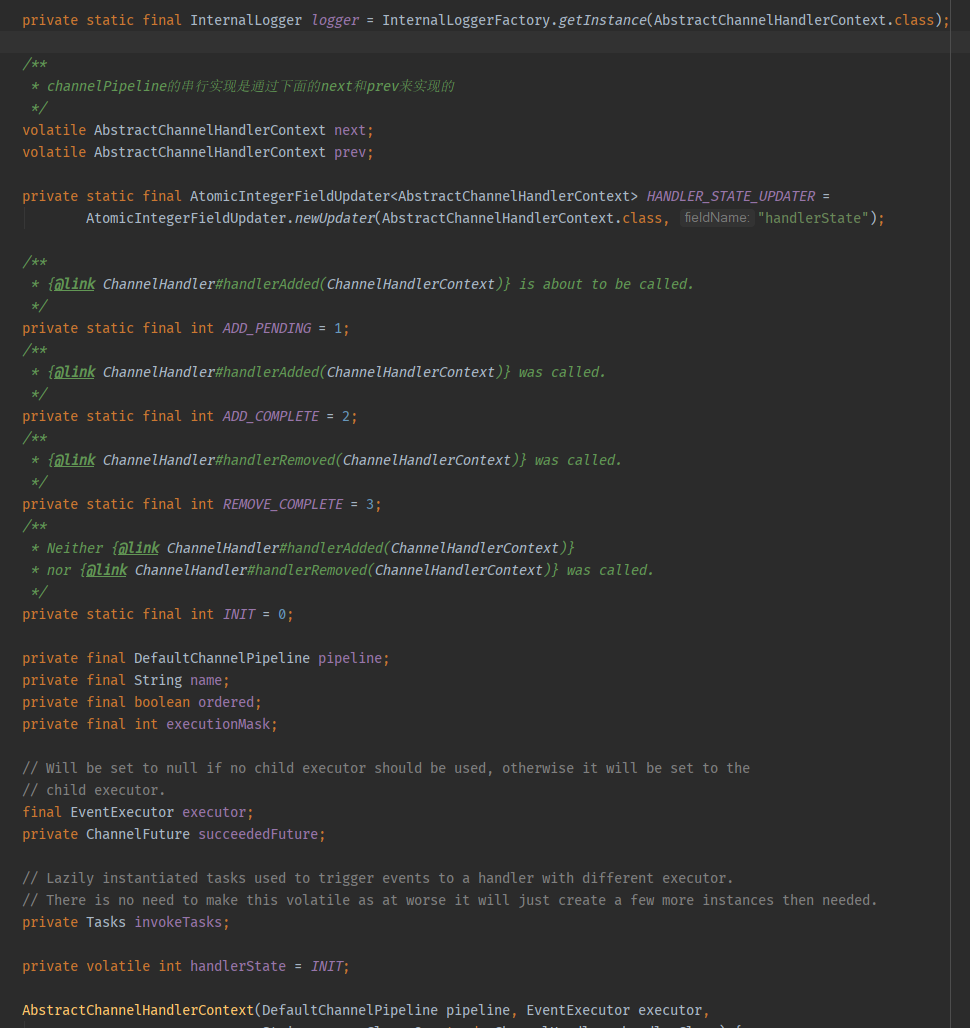The width and height of the screenshot is (970, 1028).
Task: Click the value 1 after ADD_PENDING
Action: 338,328
